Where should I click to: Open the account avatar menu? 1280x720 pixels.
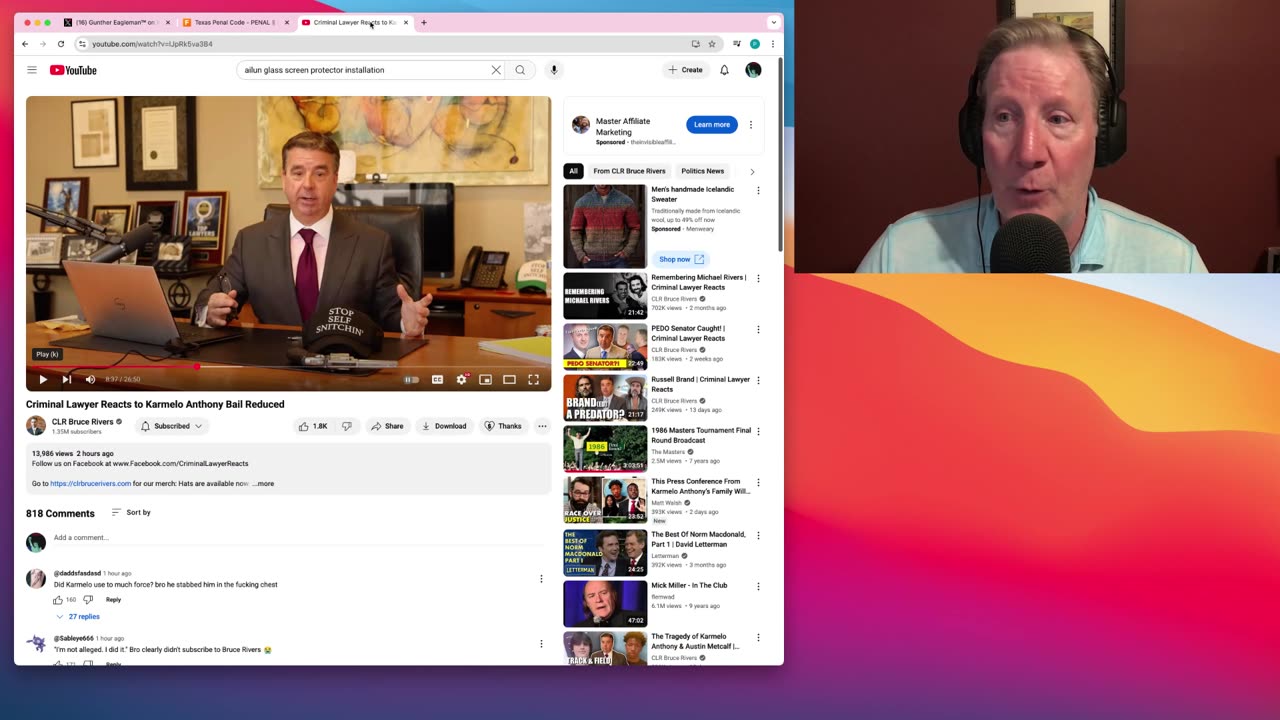753,70
